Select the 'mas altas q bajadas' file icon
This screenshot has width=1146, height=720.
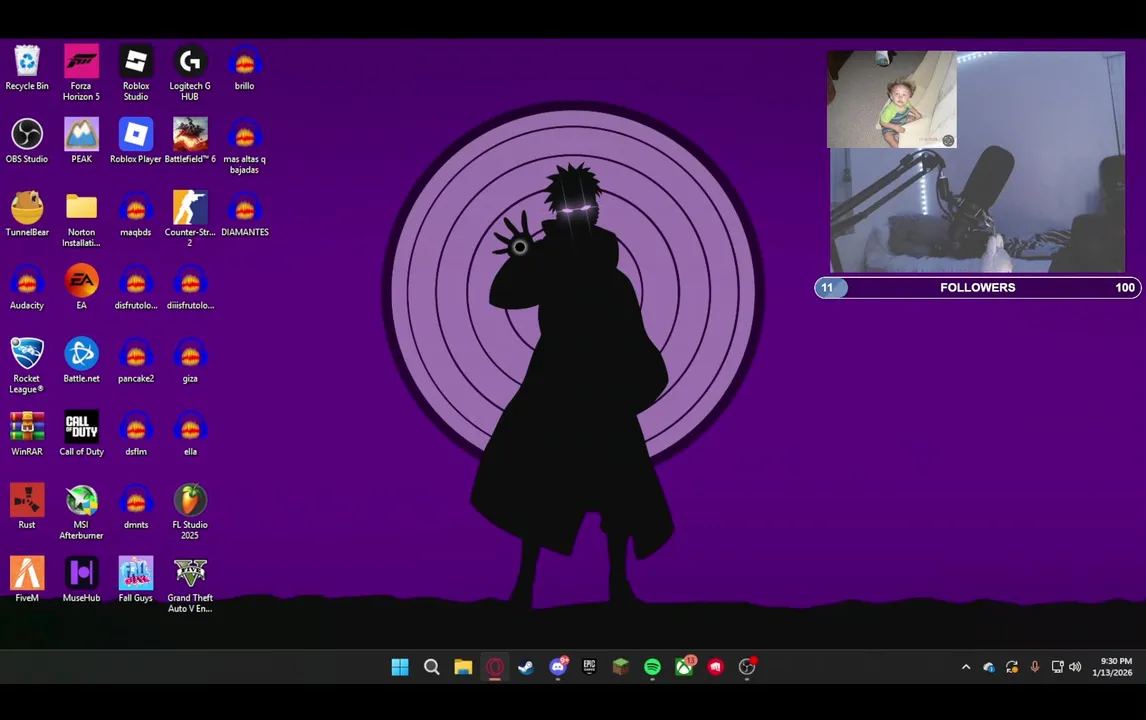[244, 145]
